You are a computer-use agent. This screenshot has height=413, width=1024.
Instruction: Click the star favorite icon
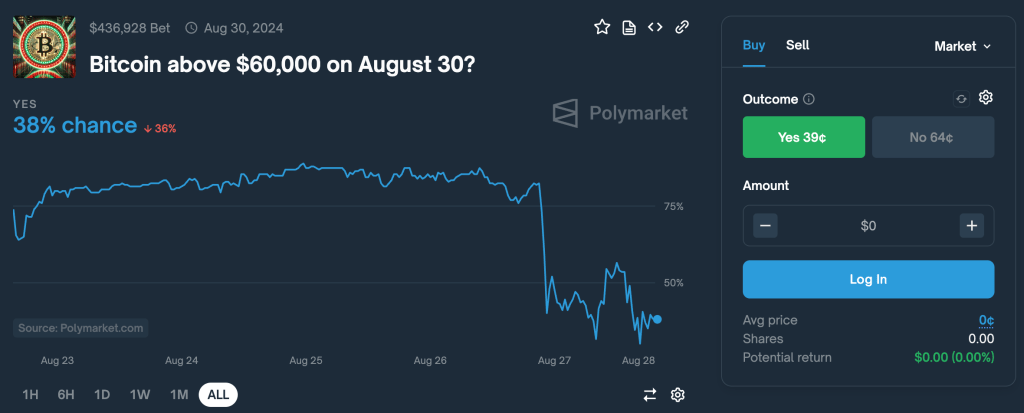coord(602,27)
